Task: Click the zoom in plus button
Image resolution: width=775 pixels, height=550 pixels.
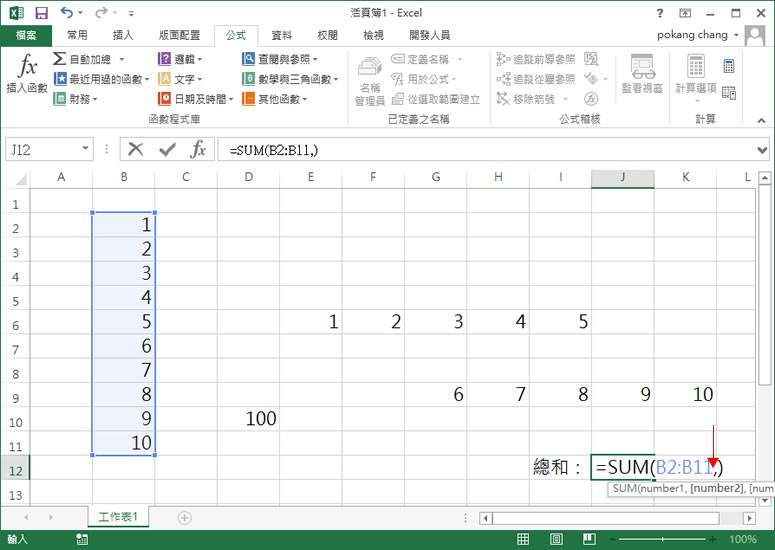Action: click(712, 539)
